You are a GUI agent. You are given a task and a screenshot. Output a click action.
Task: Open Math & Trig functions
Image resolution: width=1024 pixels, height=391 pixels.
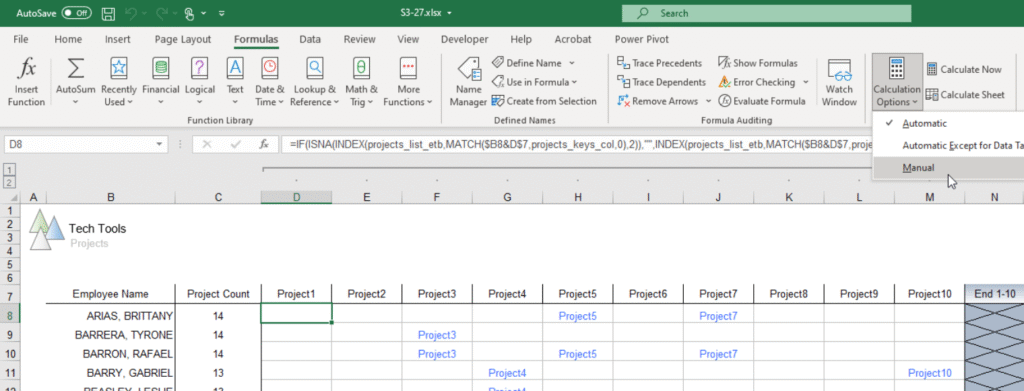coord(361,82)
